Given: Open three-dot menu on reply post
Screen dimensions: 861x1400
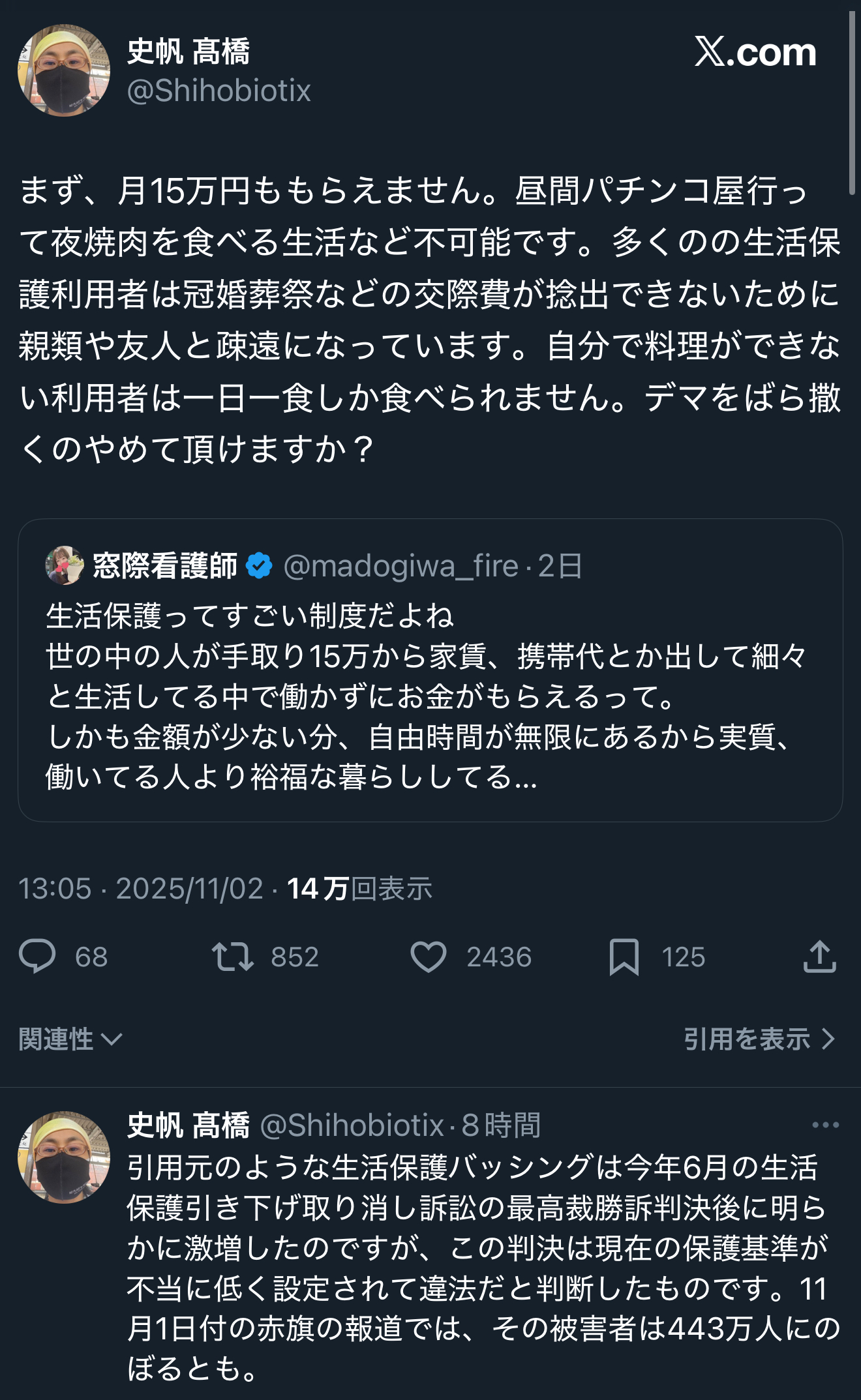Looking at the screenshot, I should (825, 1125).
